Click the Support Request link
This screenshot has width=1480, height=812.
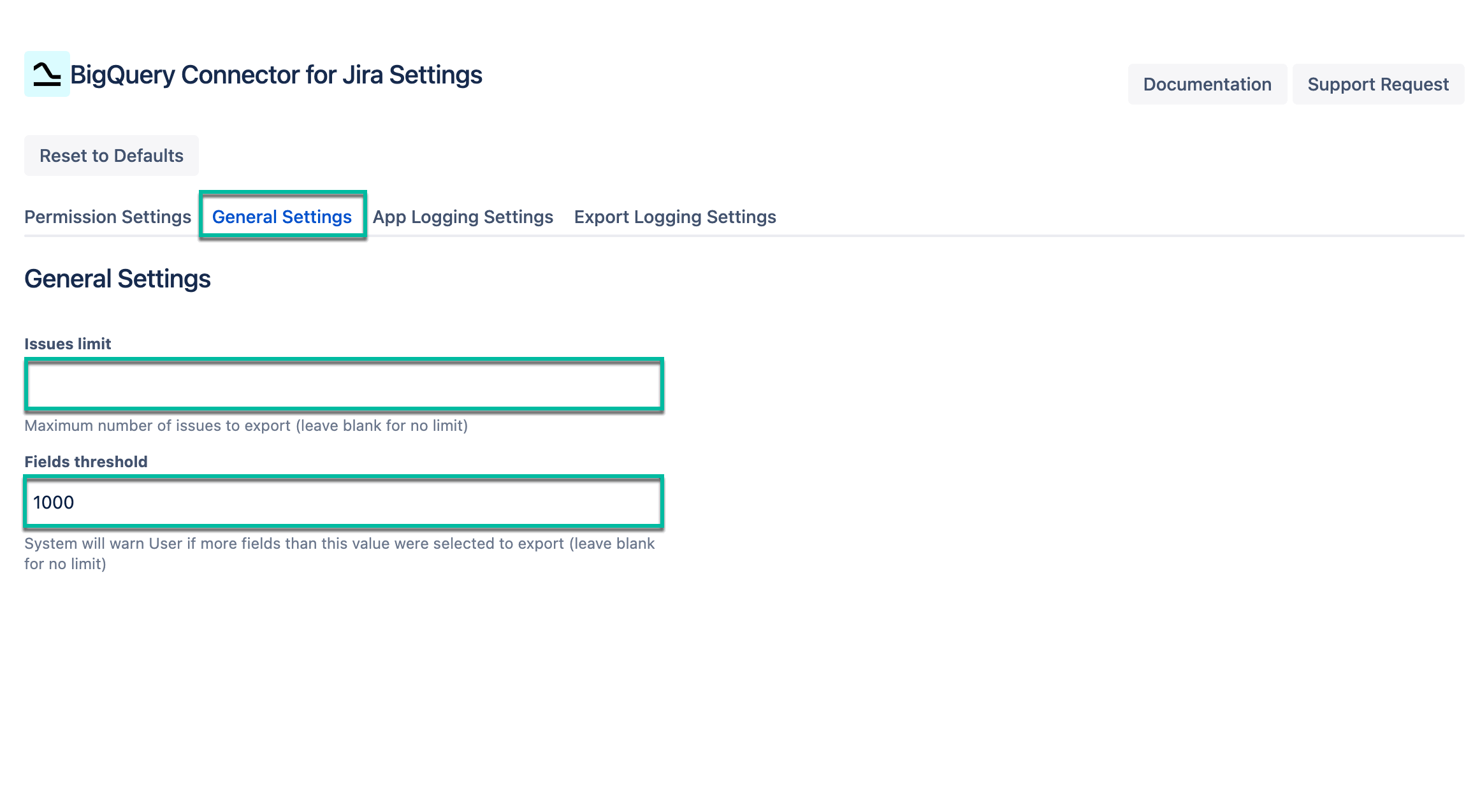[x=1378, y=83]
